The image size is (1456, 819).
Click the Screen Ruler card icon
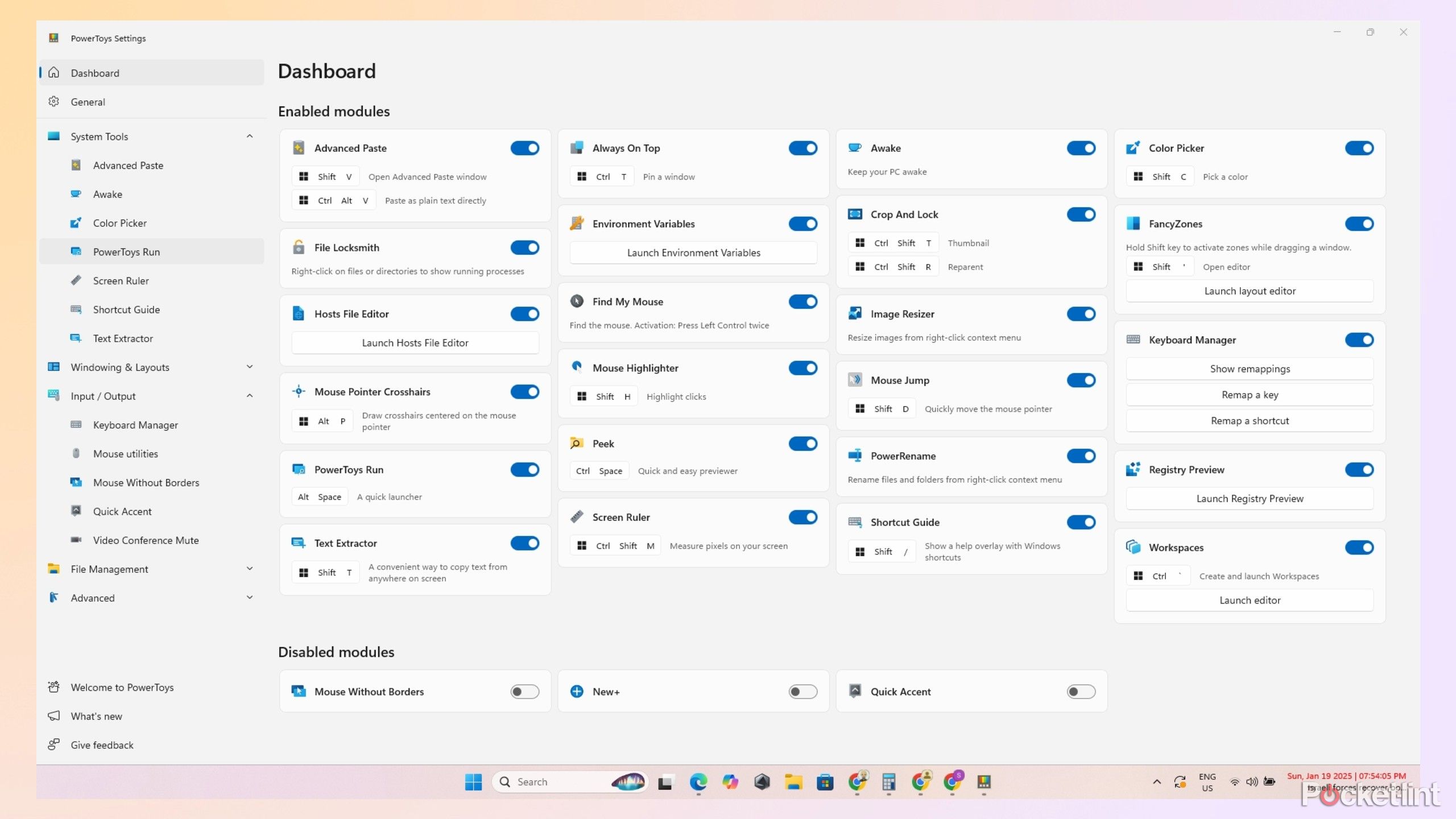pos(577,517)
